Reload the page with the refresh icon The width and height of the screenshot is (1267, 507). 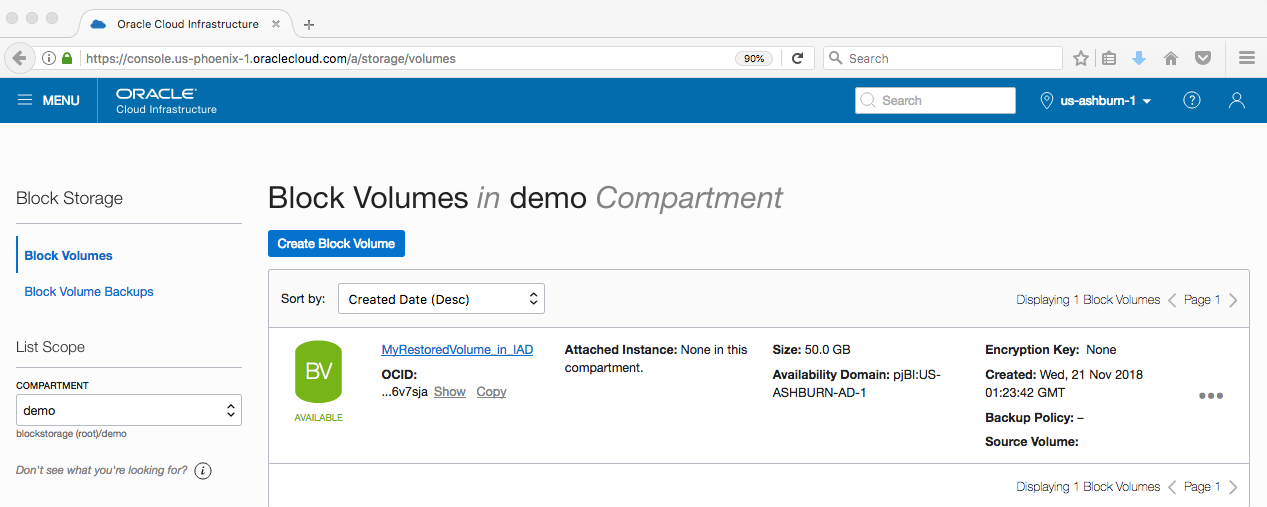(x=797, y=58)
